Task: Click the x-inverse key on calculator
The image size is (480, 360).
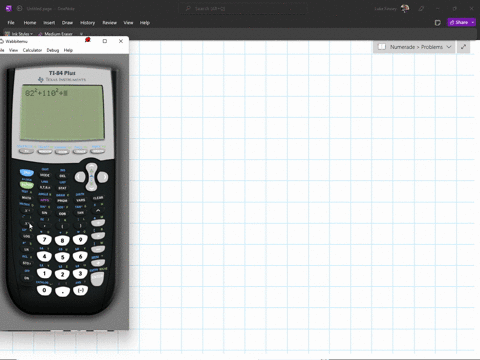Action: point(27,211)
